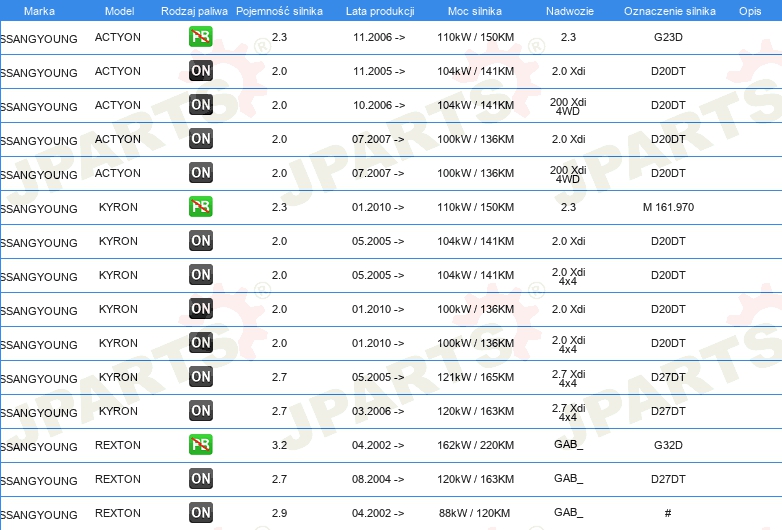This screenshot has height=530, width=782.
Task: Click the G23D engine designation cell
Action: tap(668, 37)
